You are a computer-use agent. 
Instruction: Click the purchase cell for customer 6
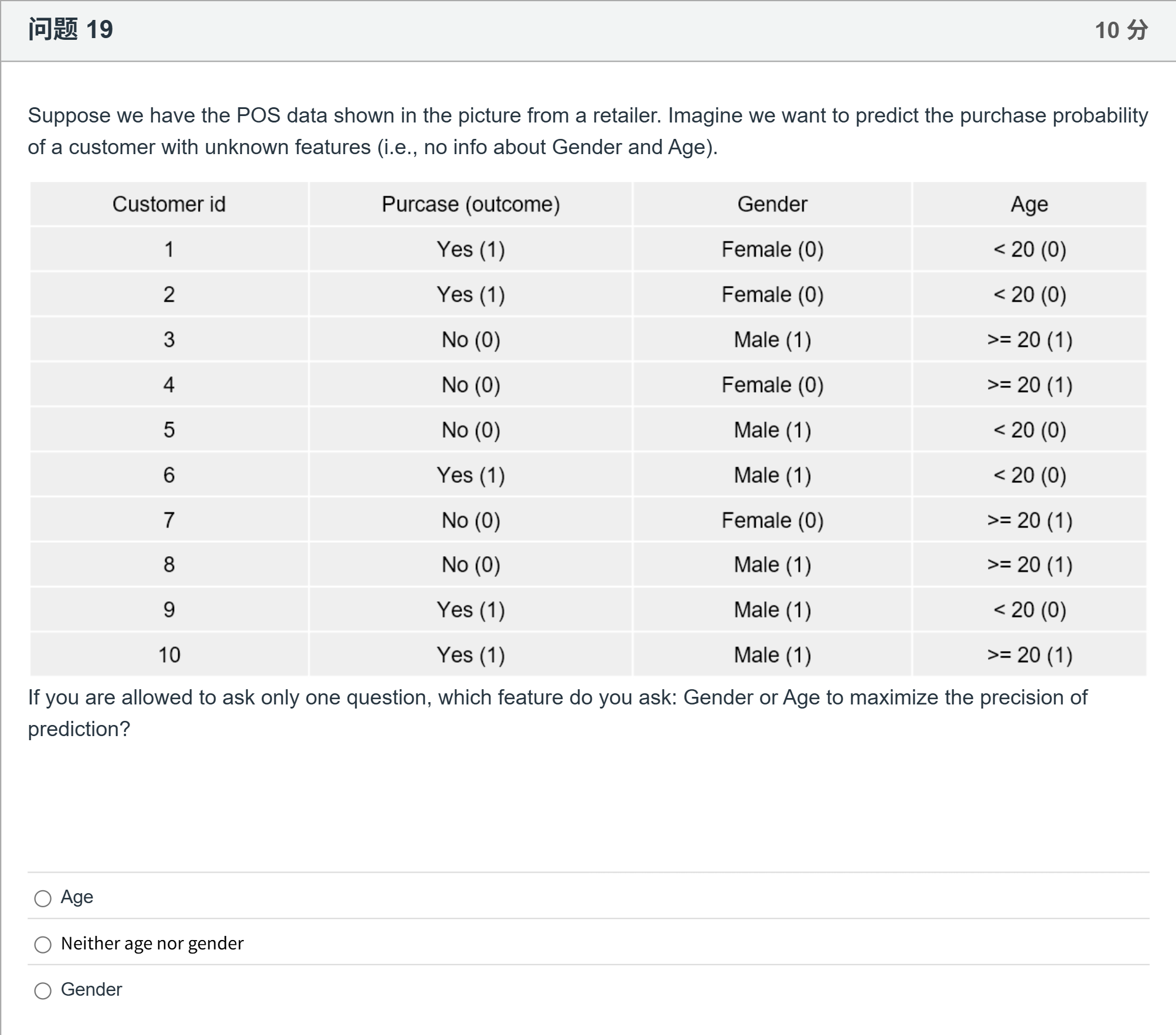click(471, 475)
